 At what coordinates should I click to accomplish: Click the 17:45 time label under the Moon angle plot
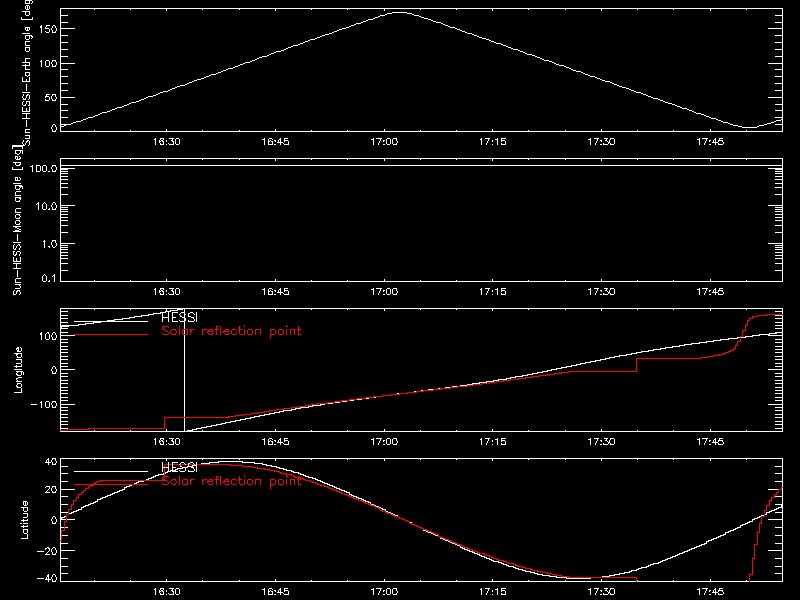(x=710, y=292)
